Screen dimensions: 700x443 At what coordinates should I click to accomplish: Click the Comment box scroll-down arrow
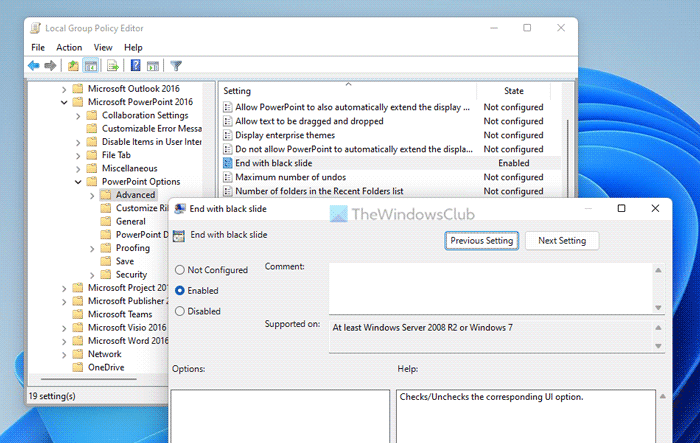[x=658, y=308]
